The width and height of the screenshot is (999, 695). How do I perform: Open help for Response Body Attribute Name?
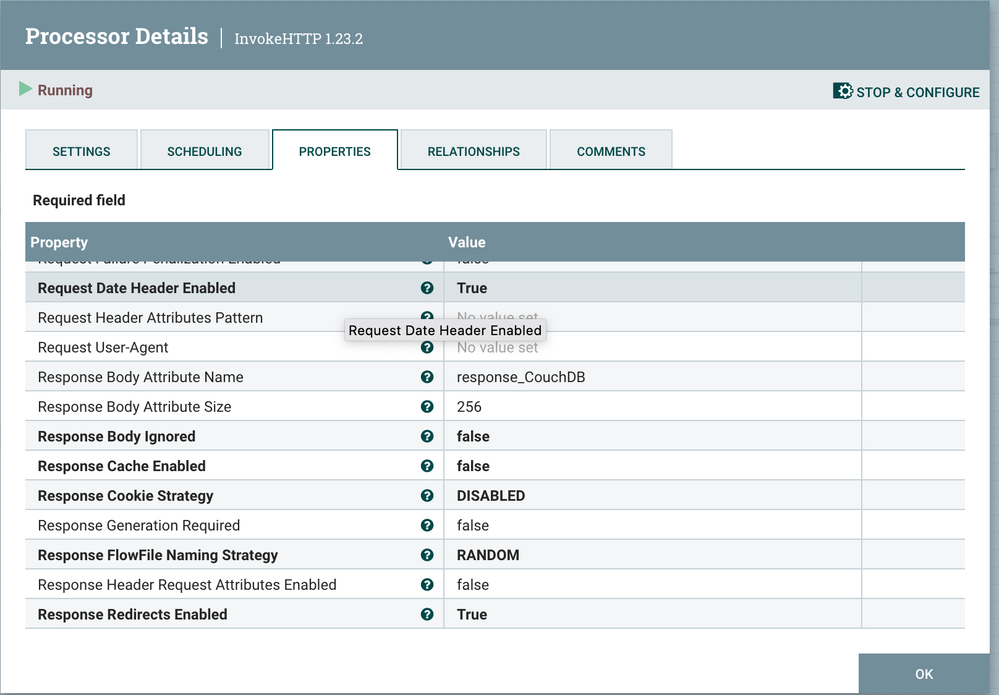point(427,377)
